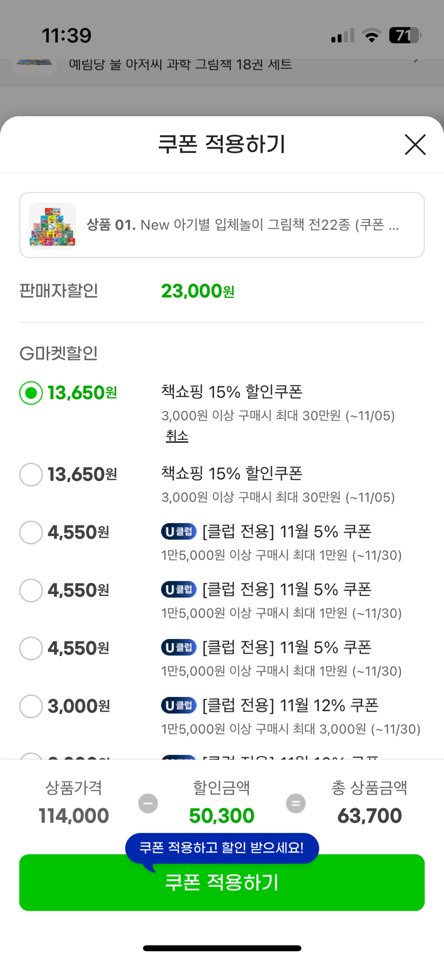444x961 pixels.
Task: Tap the battery indicator in the status bar
Action: tap(405, 36)
